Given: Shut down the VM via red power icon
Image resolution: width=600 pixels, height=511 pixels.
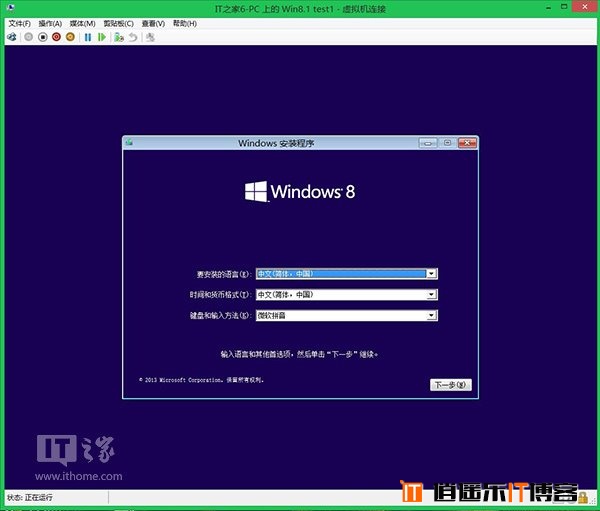Looking at the screenshot, I should 57,37.
